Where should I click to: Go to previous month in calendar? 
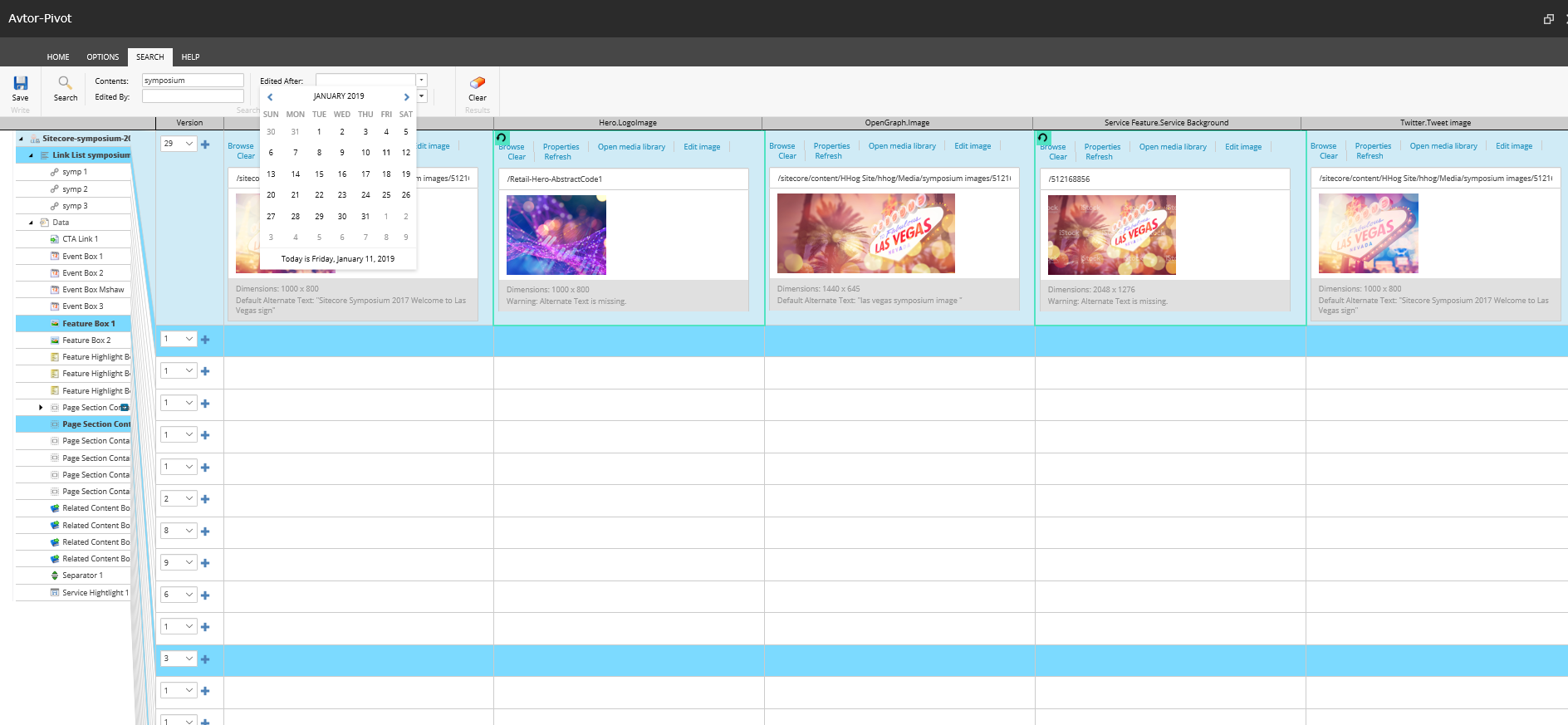tap(270, 97)
